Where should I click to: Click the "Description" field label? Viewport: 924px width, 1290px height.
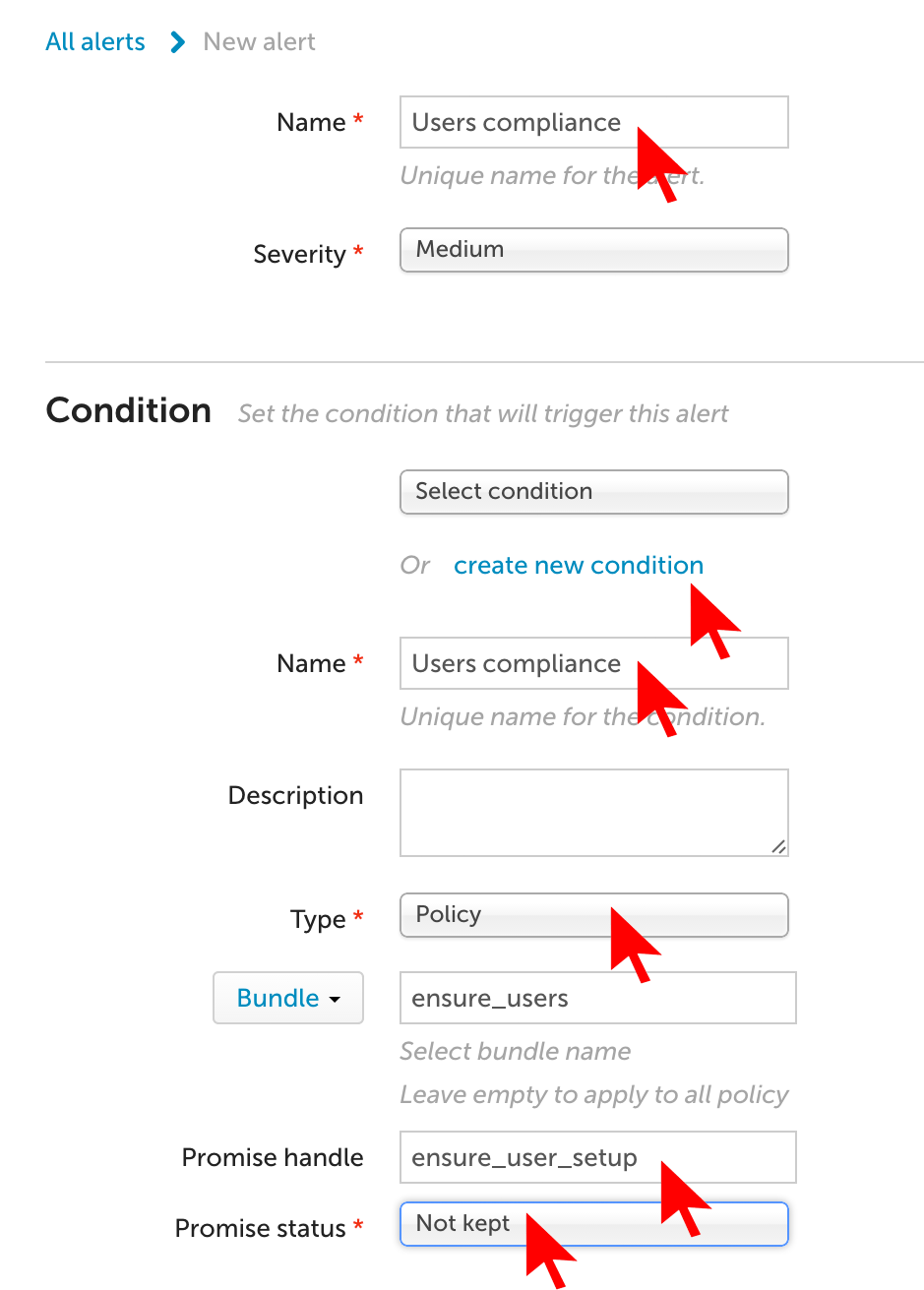295,795
